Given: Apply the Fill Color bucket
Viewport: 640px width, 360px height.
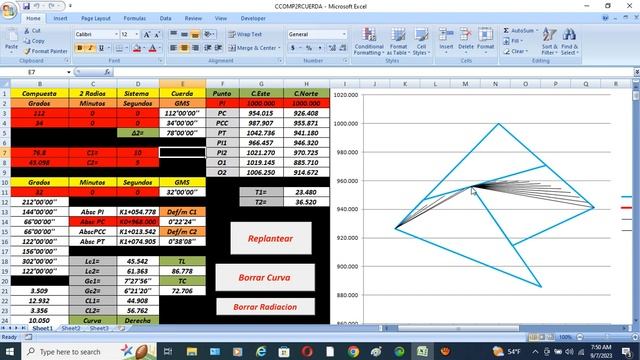Looking at the screenshot, I should [x=137, y=48].
